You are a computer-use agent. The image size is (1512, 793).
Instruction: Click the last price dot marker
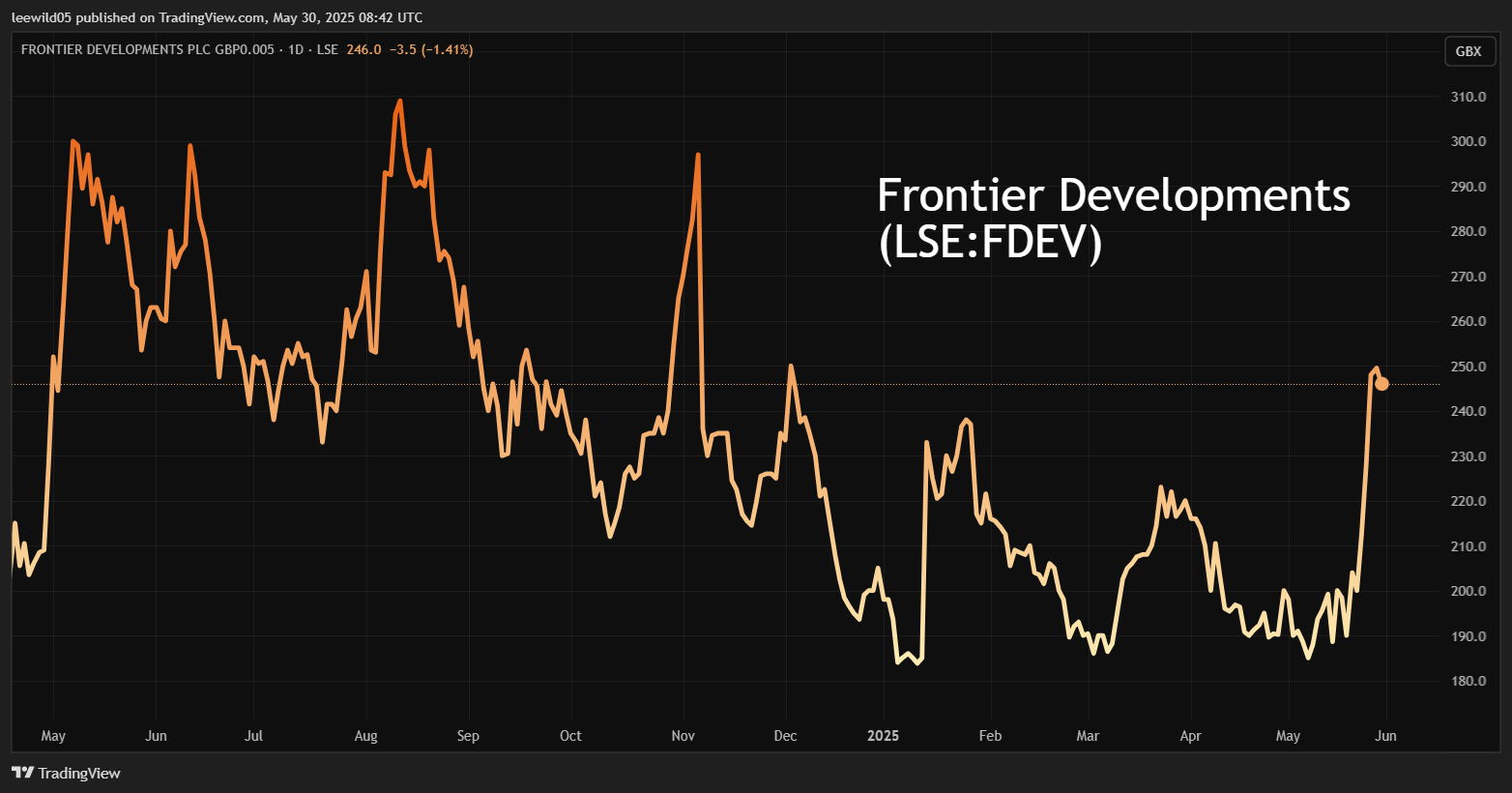coord(1381,384)
